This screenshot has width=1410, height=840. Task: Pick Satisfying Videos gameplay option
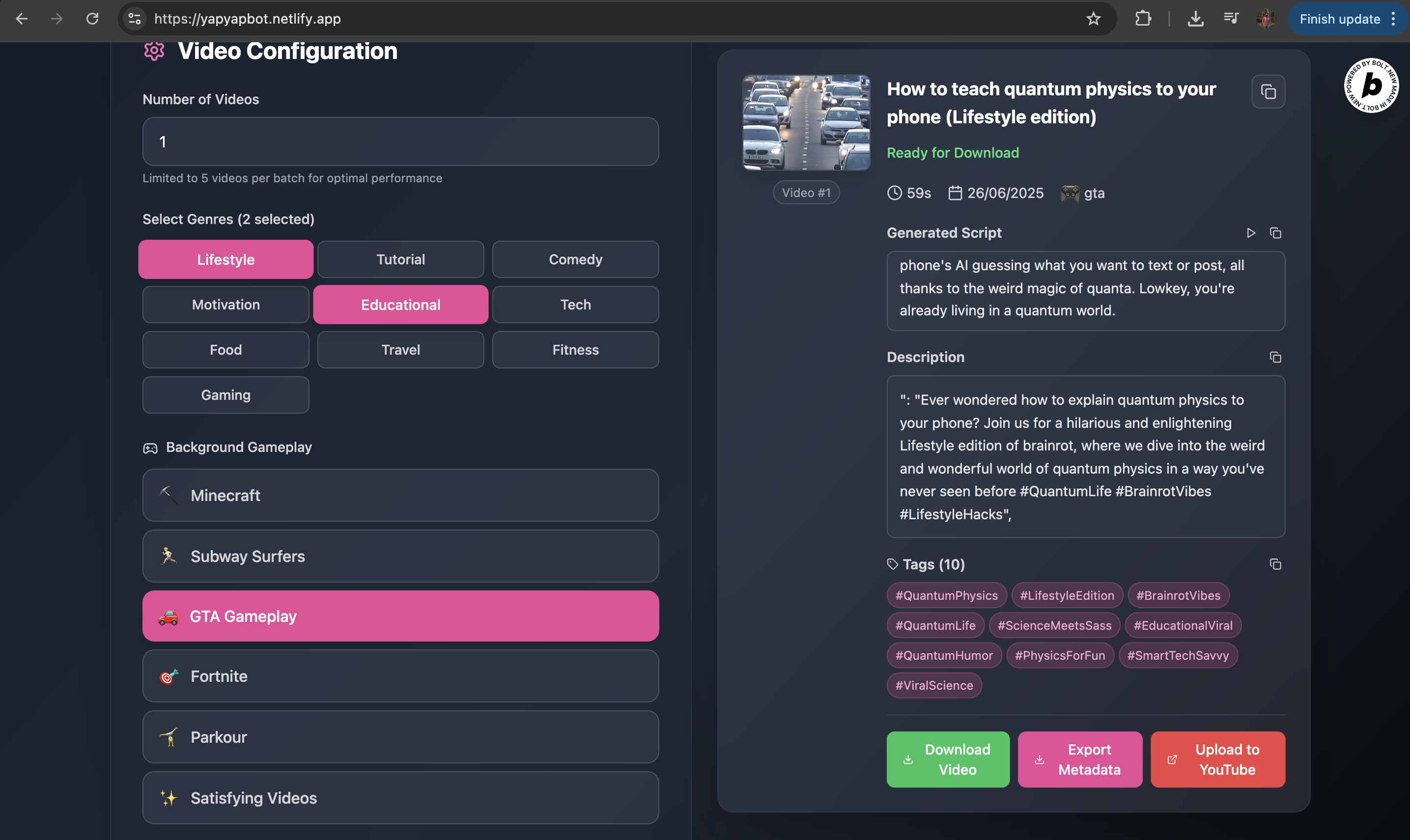coord(400,798)
